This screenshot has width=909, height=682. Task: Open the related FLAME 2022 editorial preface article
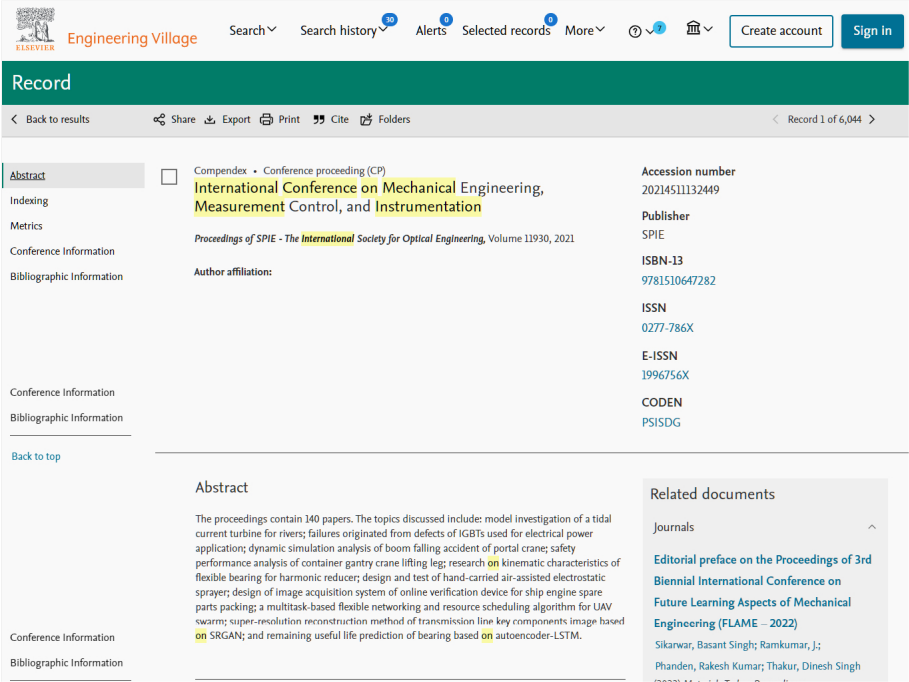(762, 592)
